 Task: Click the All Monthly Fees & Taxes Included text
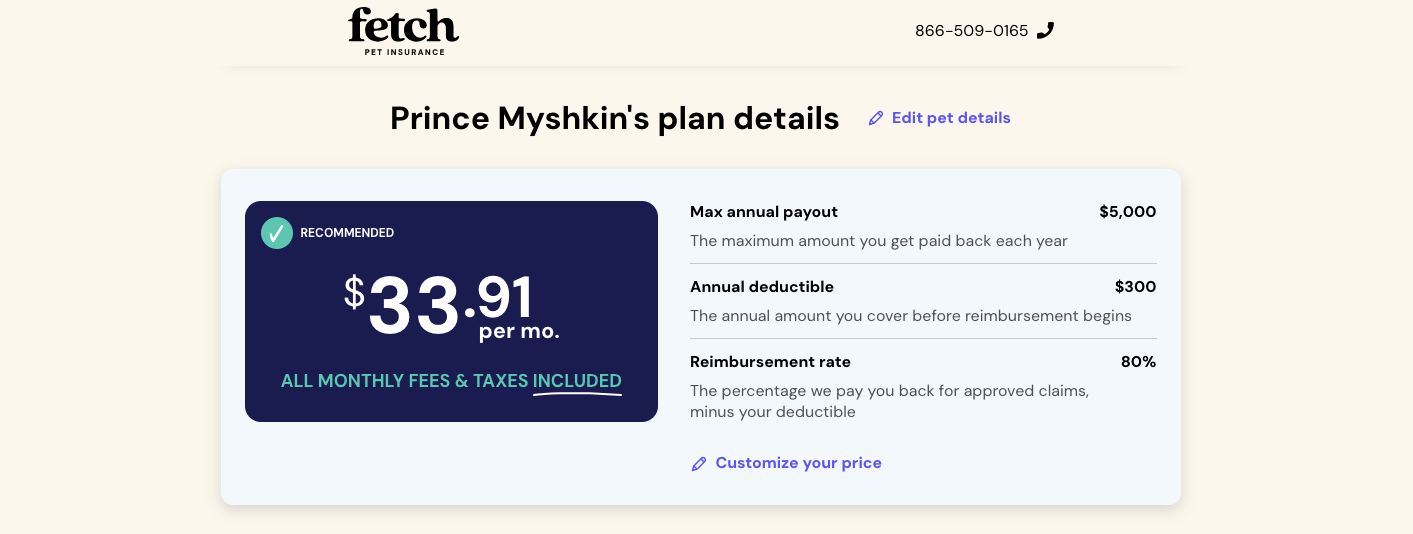(x=451, y=381)
